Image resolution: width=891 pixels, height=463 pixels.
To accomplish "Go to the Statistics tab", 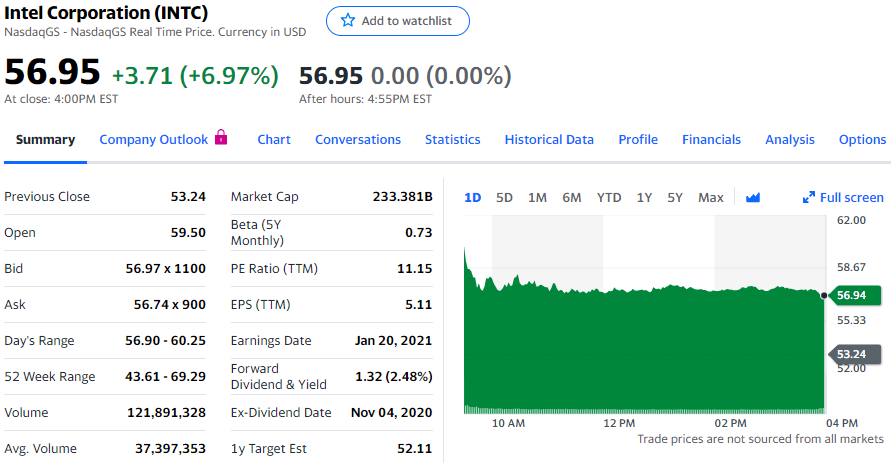I will 452,140.
